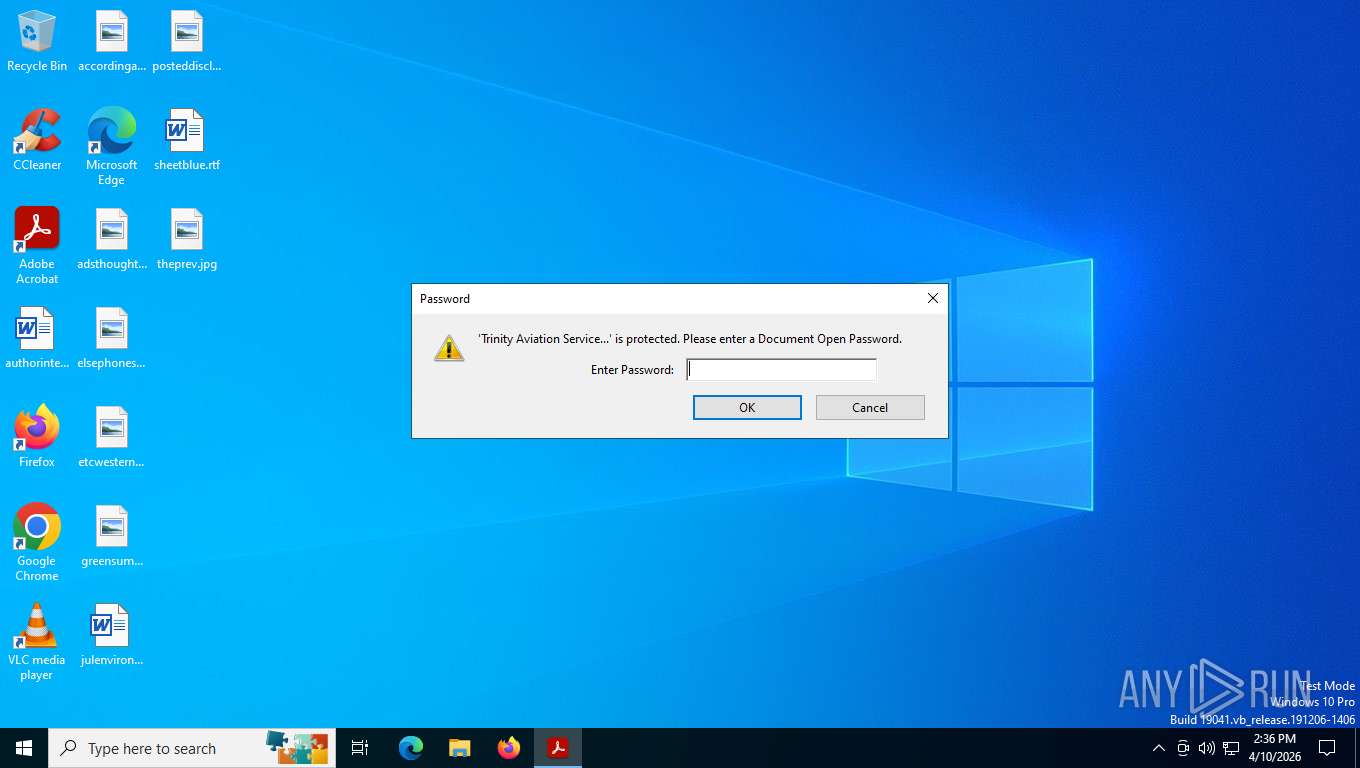Select the etcwestern... image file
This screenshot has height=768, width=1360.
click(x=111, y=437)
